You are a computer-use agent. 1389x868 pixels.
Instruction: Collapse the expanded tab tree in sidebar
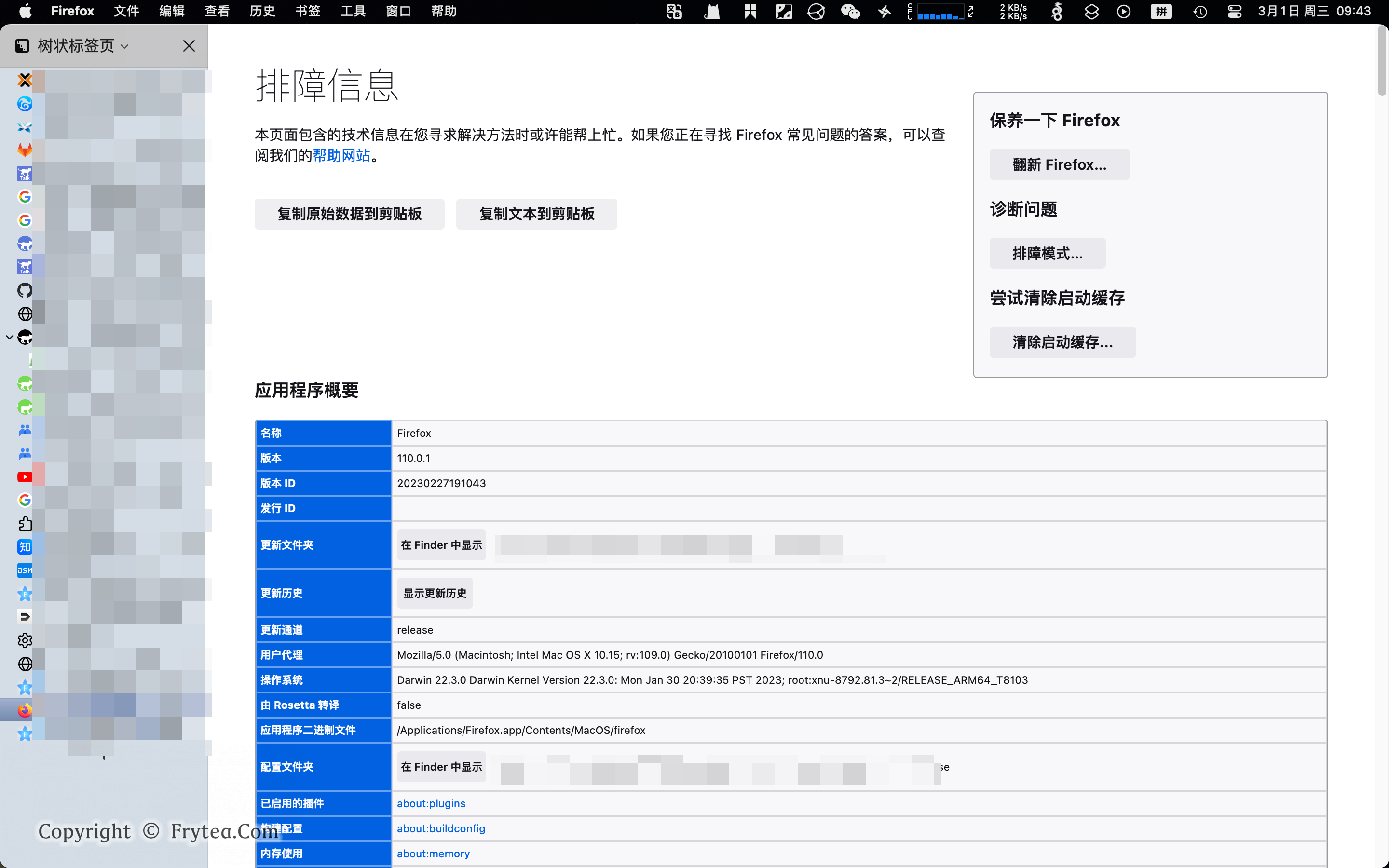9,337
